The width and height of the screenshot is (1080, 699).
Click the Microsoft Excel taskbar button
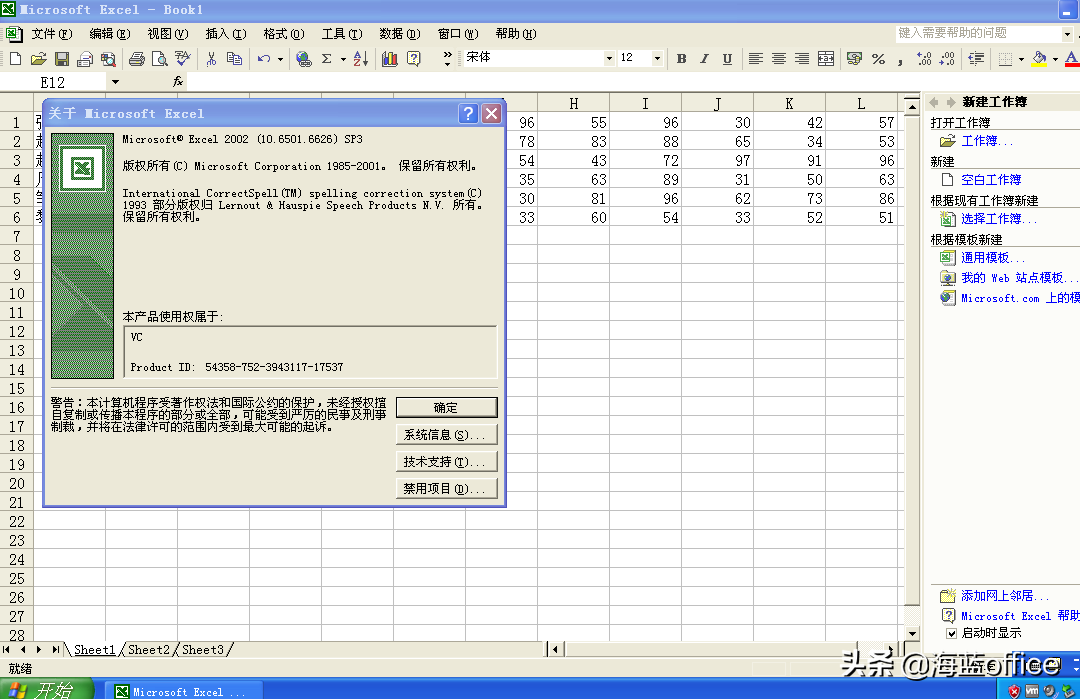tap(183, 691)
